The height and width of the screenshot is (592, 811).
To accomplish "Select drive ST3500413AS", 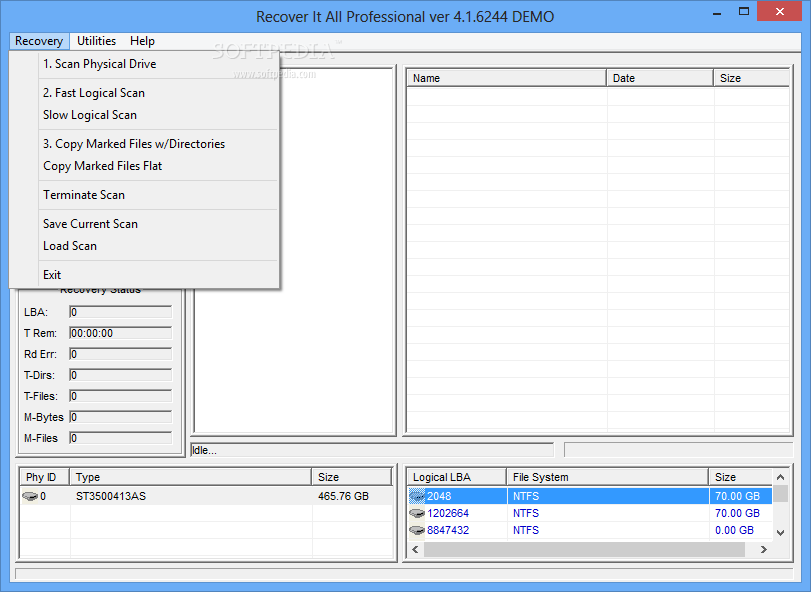I will coord(111,496).
